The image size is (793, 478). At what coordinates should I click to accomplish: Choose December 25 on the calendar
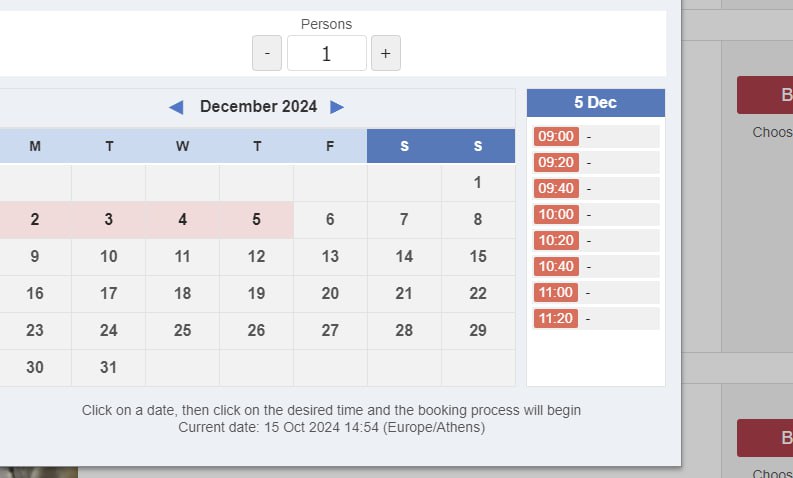(x=182, y=331)
